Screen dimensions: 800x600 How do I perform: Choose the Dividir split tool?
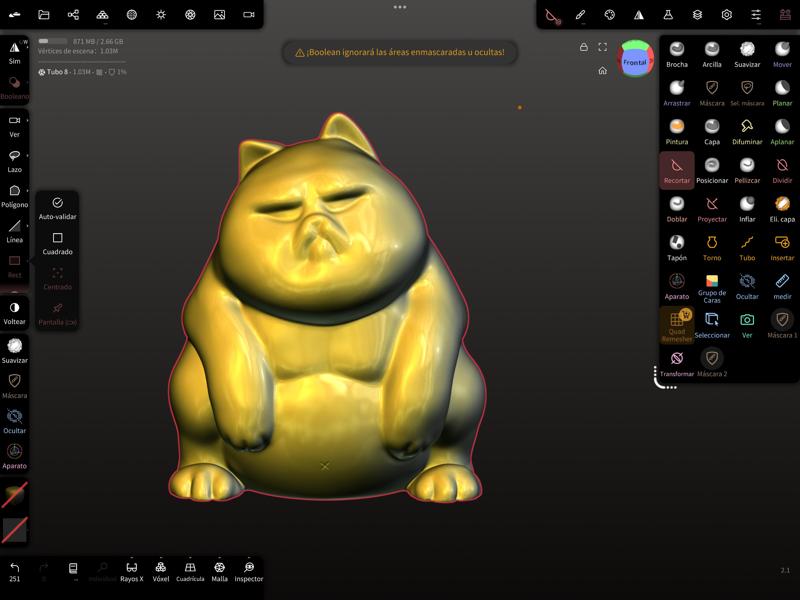point(782,171)
